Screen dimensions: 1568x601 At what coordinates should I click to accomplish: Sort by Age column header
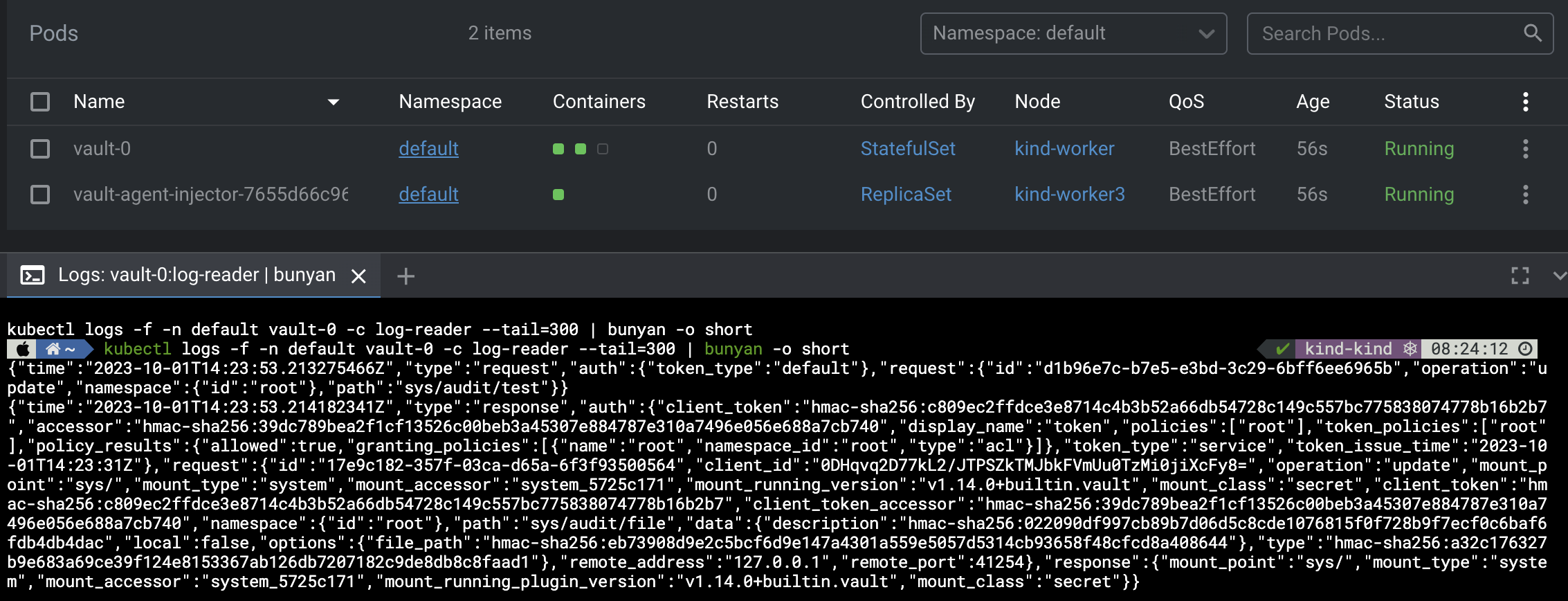click(x=1313, y=102)
